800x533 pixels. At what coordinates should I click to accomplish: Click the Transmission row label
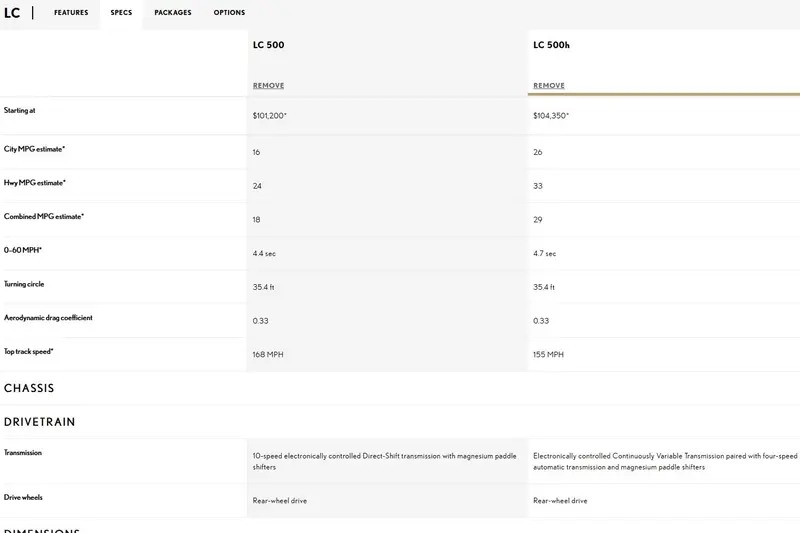[x=23, y=452]
